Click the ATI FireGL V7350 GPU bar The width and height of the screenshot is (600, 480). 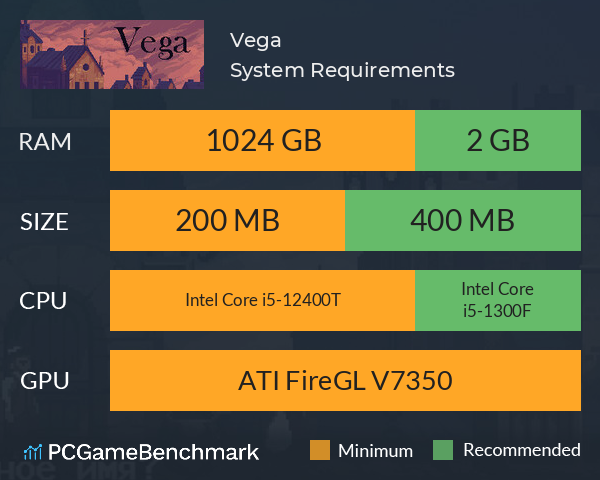(345, 380)
